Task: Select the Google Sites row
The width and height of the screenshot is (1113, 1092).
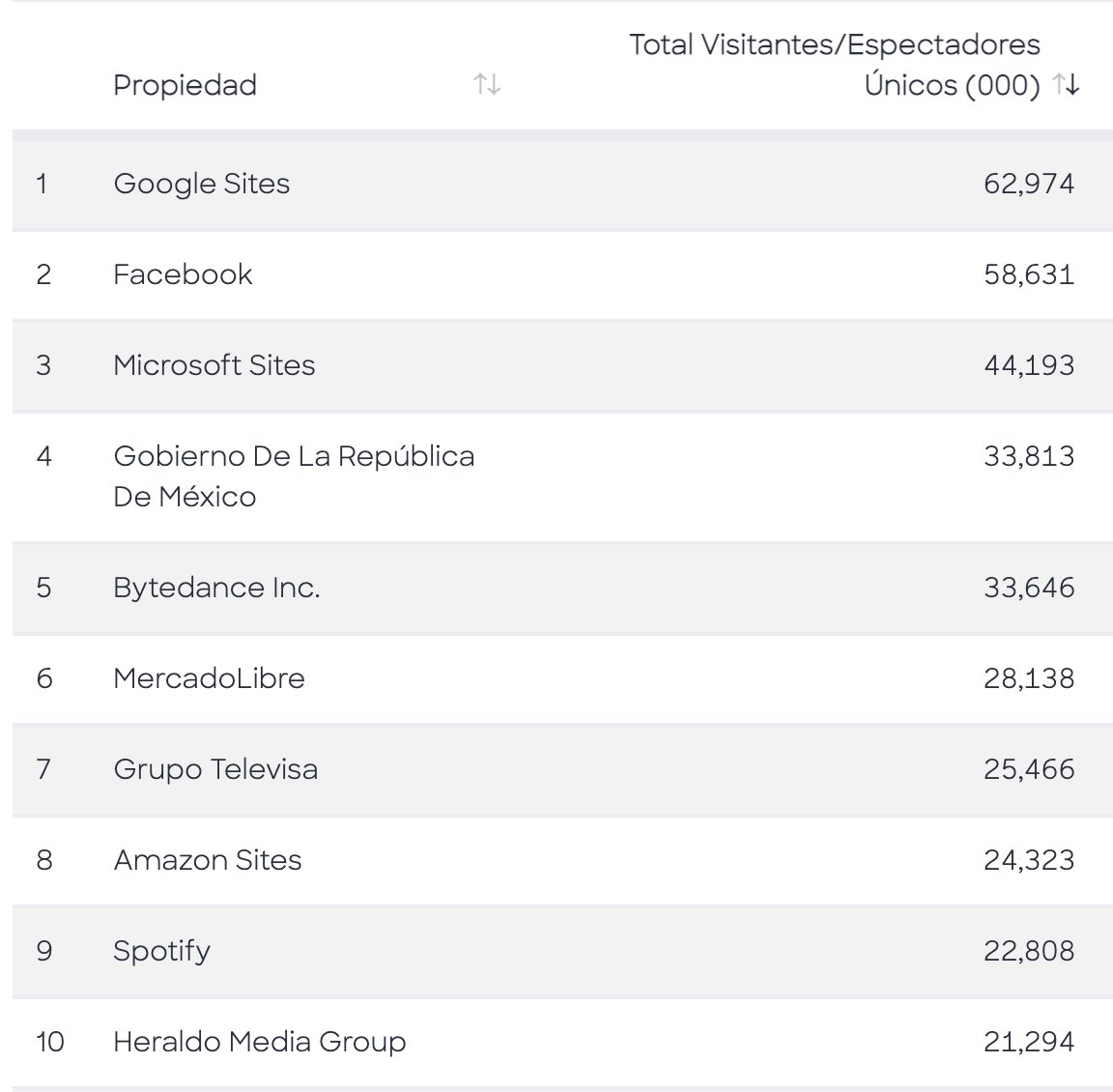Action: 562,184
